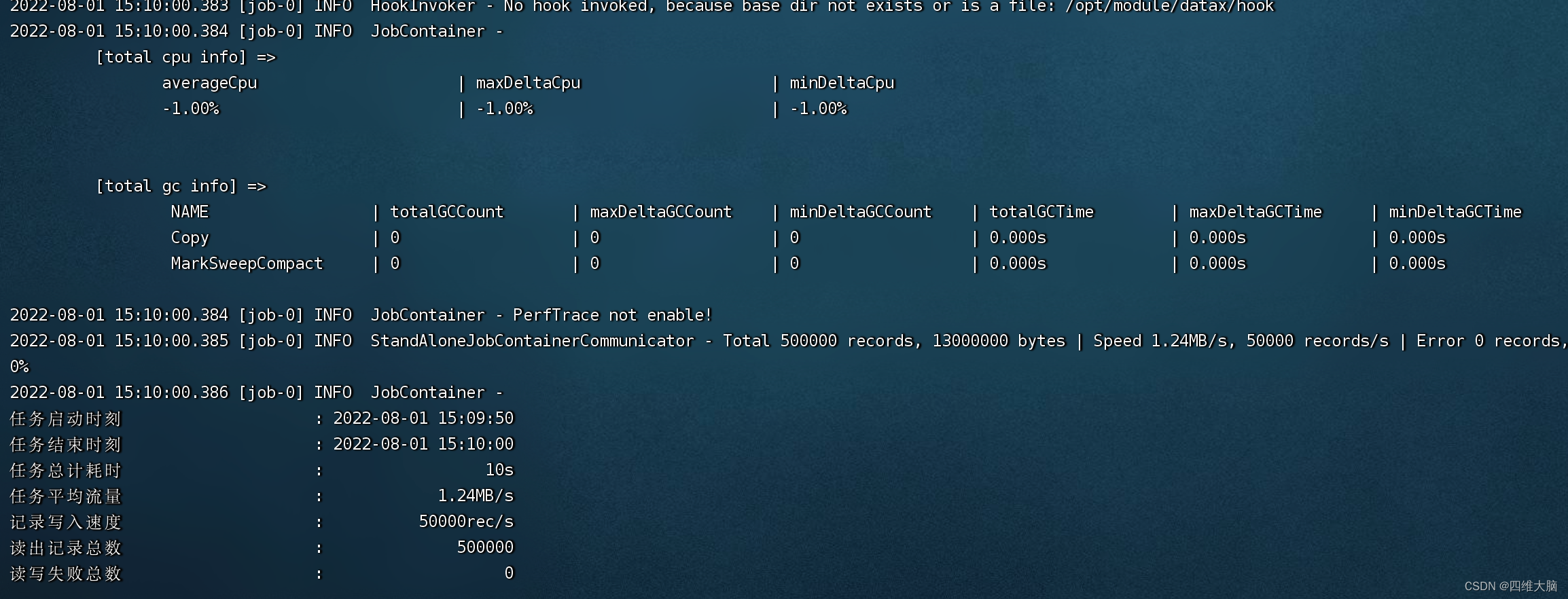The width and height of the screenshot is (1568, 599).
Task: Click the 任务启动时刻 label
Action: (65, 419)
